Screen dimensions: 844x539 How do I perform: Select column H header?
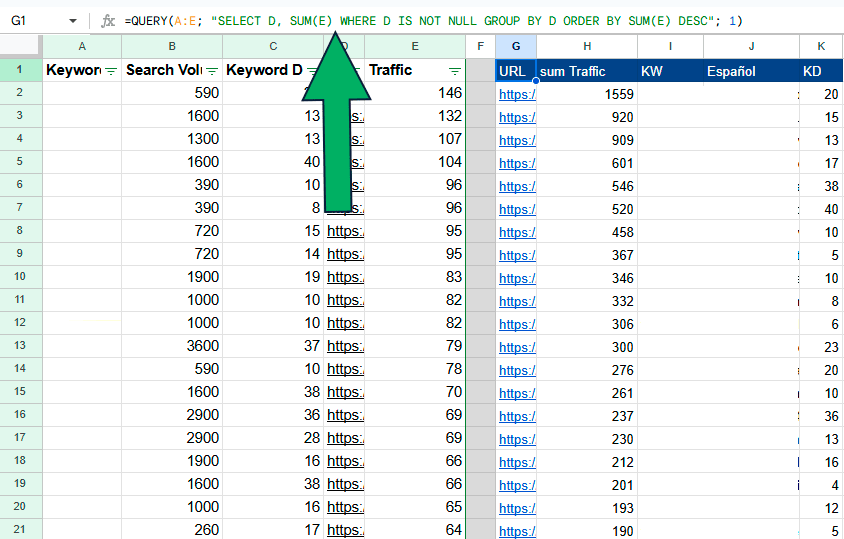tap(586, 47)
